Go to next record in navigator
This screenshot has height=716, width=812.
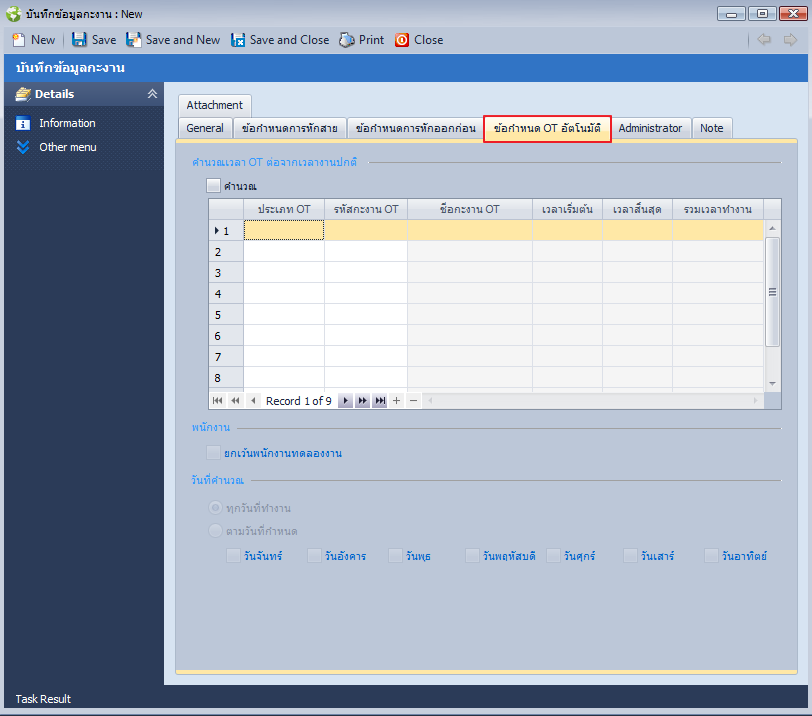pyautogui.click(x=345, y=400)
